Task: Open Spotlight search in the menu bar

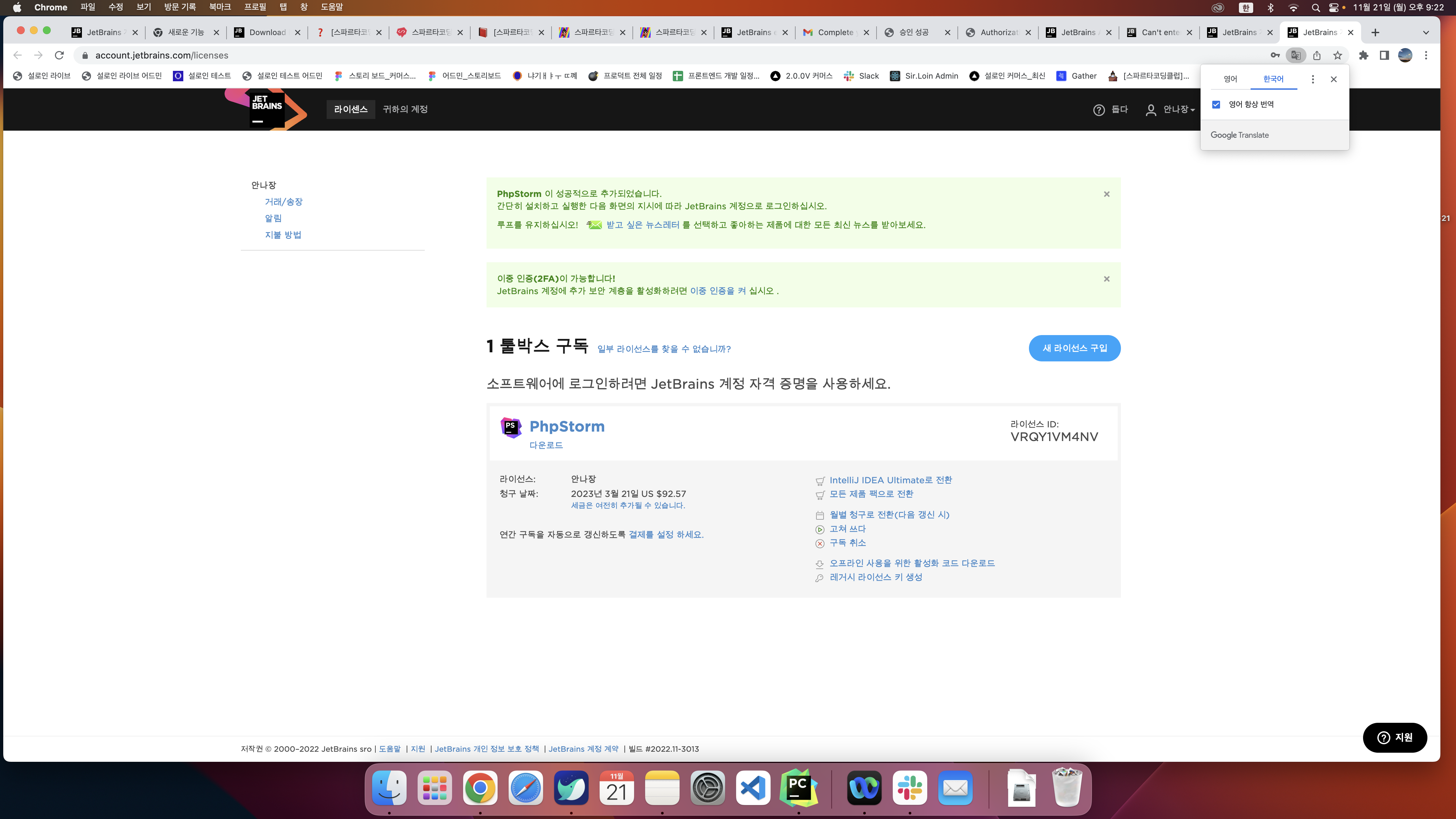Action: 1316,7
